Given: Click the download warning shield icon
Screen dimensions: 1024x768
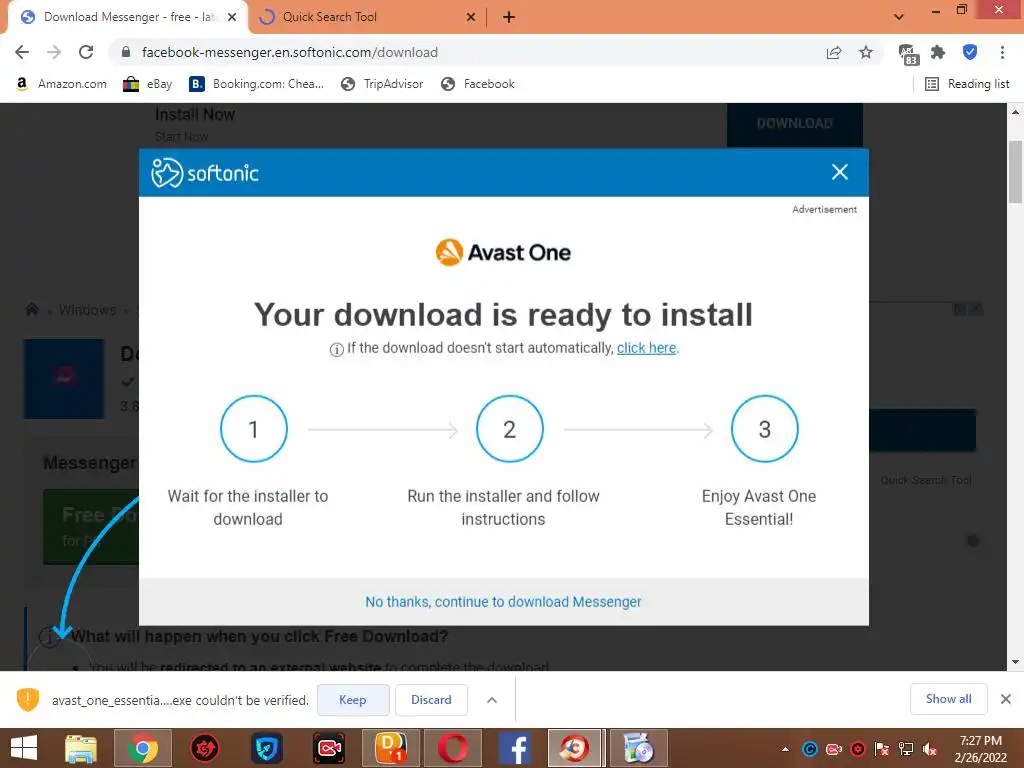Looking at the screenshot, I should point(27,699).
